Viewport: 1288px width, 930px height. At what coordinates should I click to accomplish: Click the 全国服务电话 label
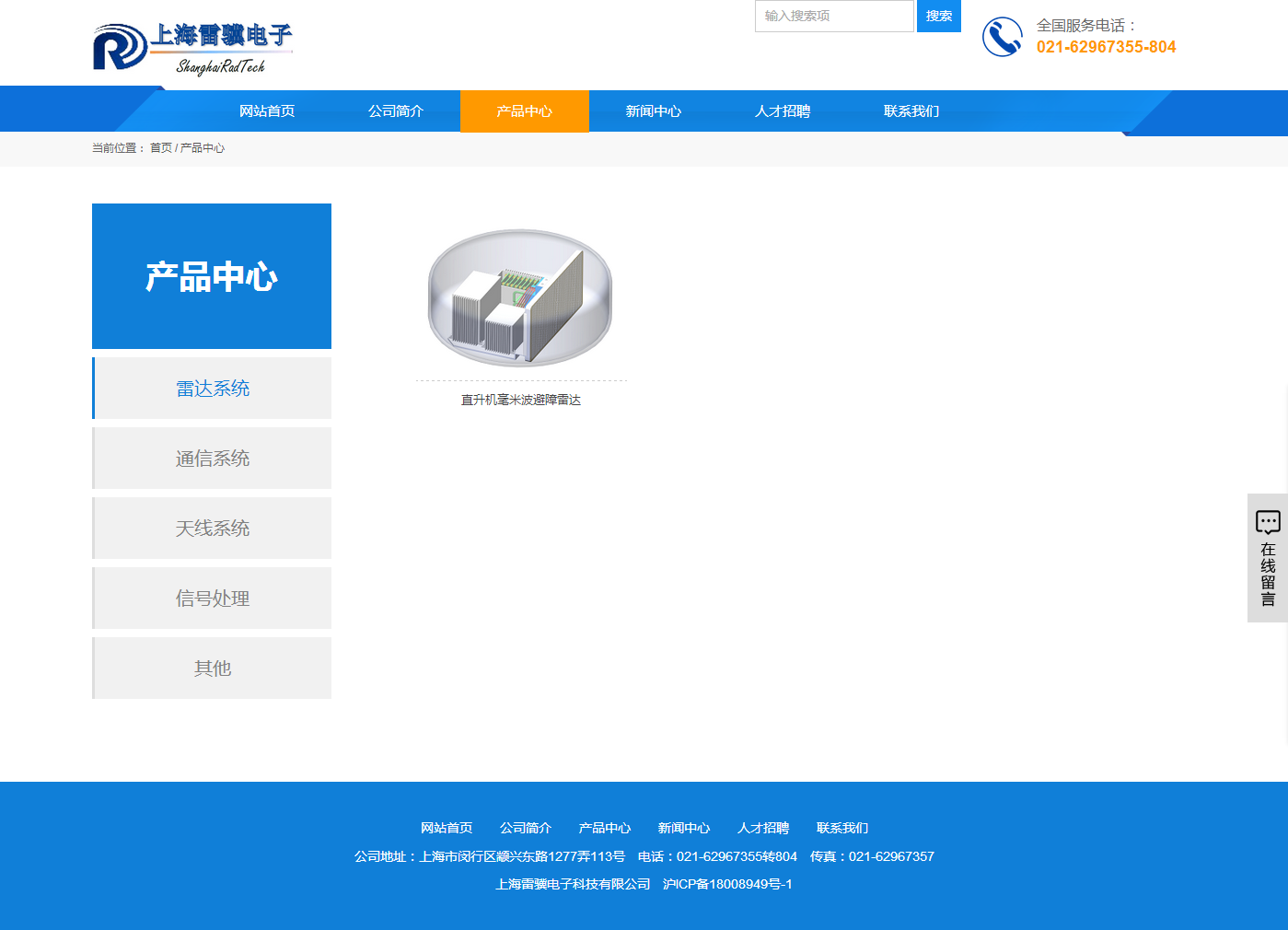click(1087, 26)
